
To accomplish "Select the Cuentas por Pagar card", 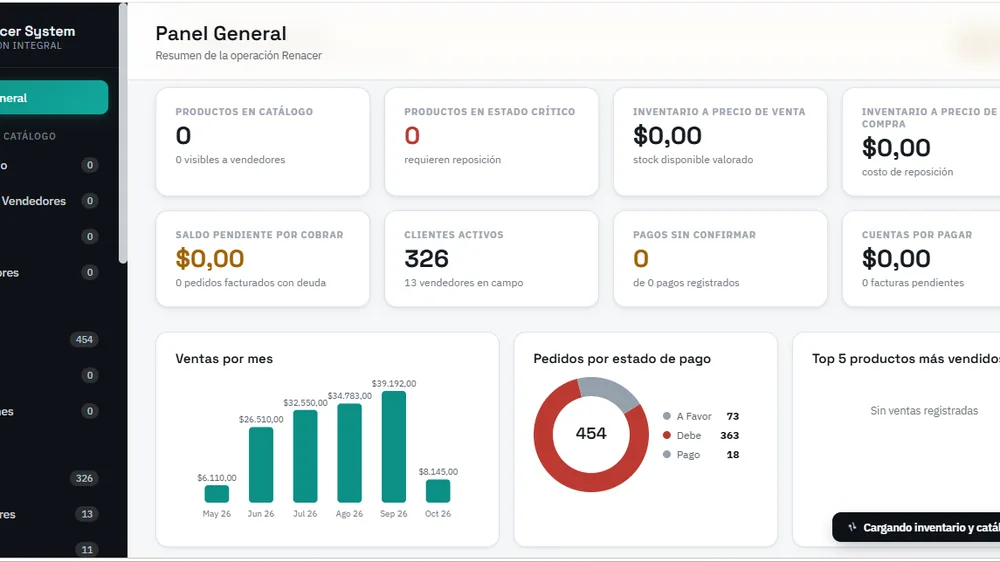I will tap(921, 259).
